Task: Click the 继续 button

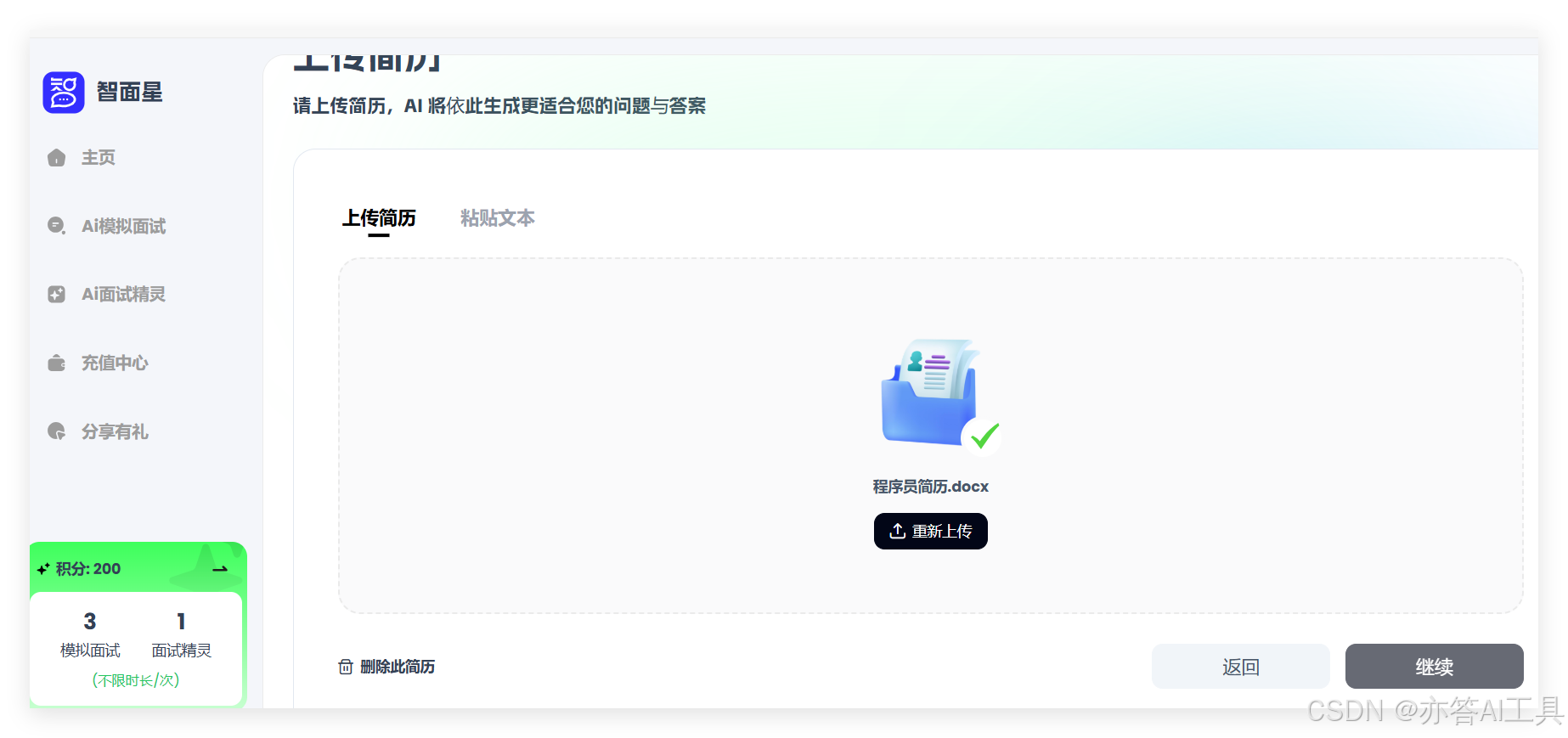Action: pos(1435,667)
